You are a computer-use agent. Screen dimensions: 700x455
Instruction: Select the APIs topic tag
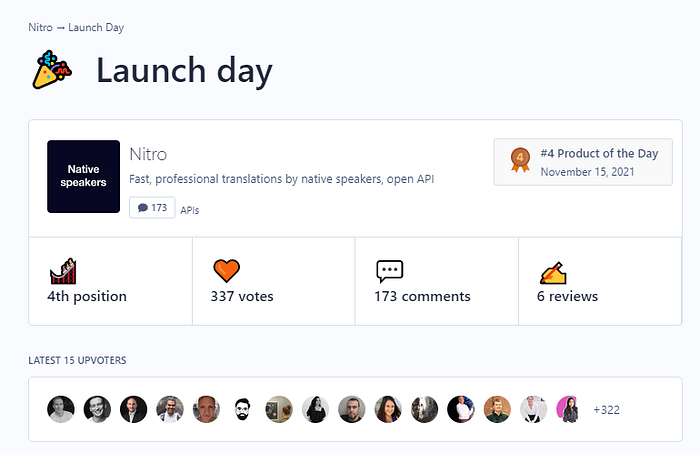coord(190,210)
